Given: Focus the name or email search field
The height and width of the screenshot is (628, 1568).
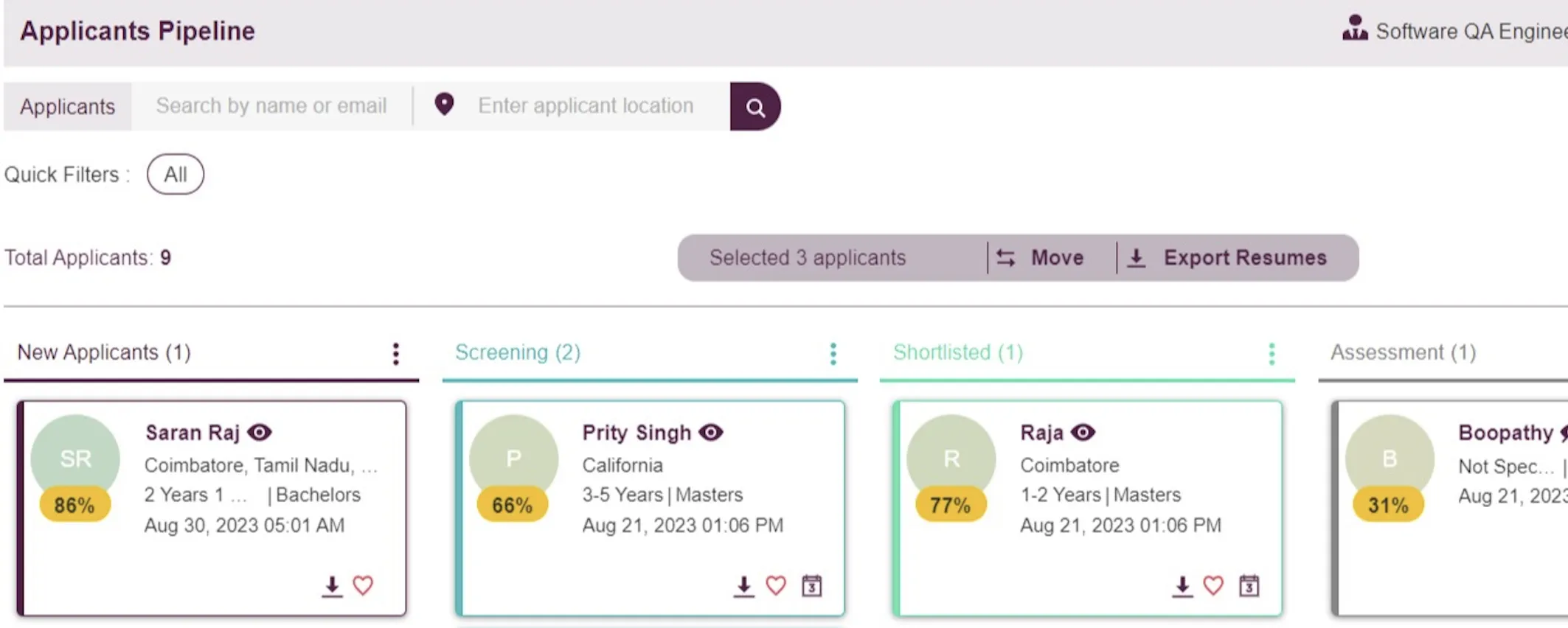Looking at the screenshot, I should click(271, 105).
